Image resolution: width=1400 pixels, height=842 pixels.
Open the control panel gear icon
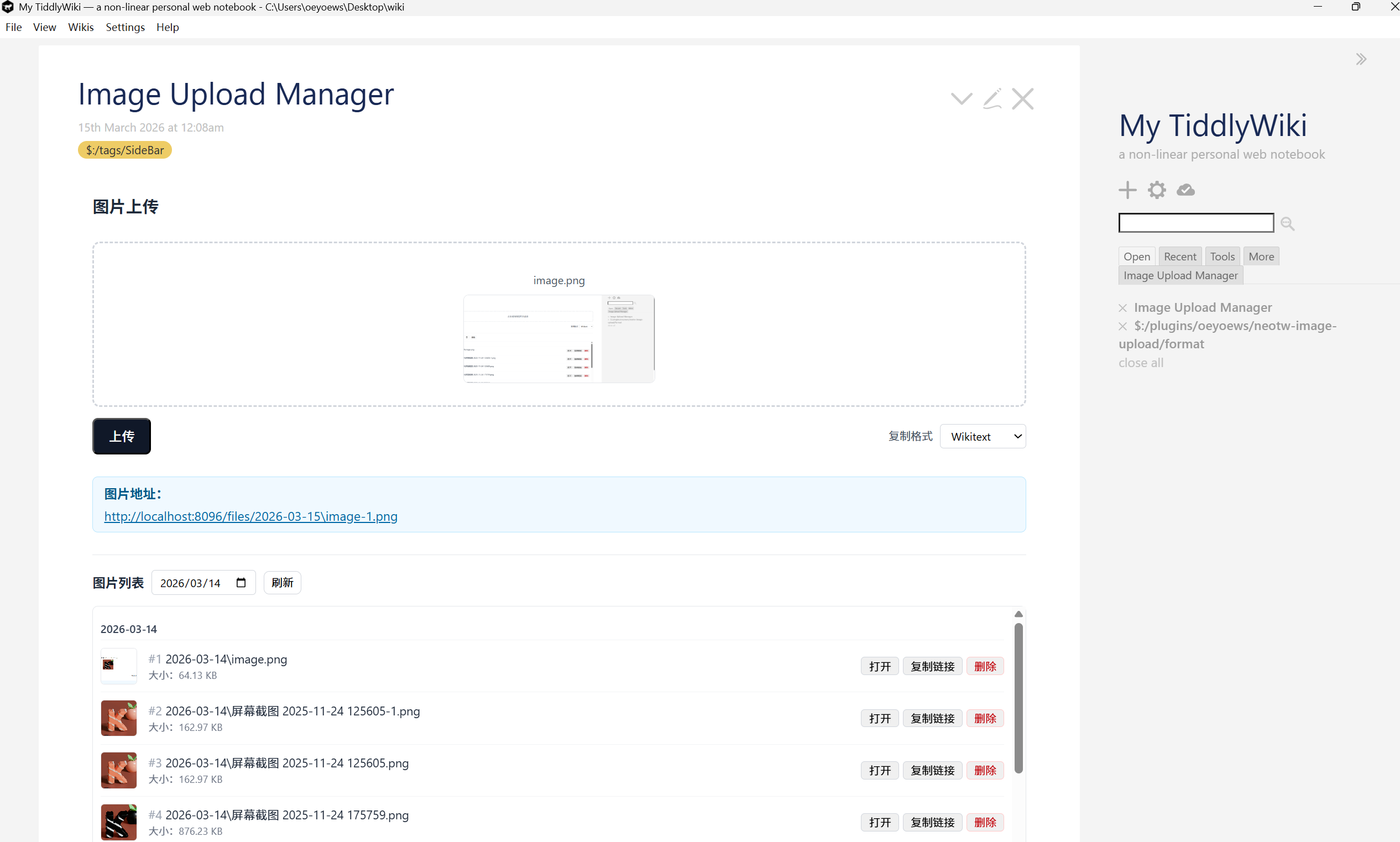(1157, 190)
